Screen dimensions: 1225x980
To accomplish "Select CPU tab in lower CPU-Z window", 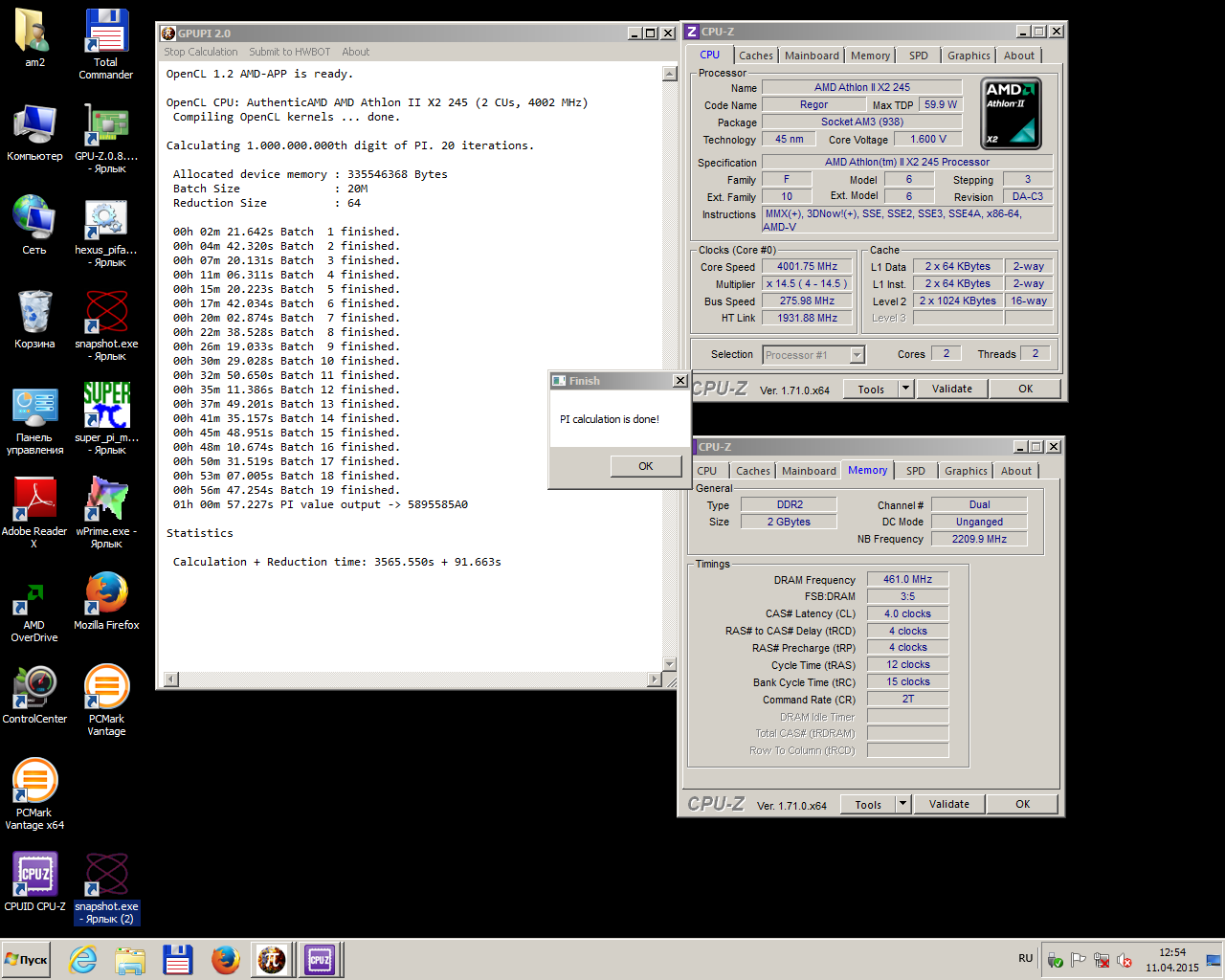I will click(707, 471).
